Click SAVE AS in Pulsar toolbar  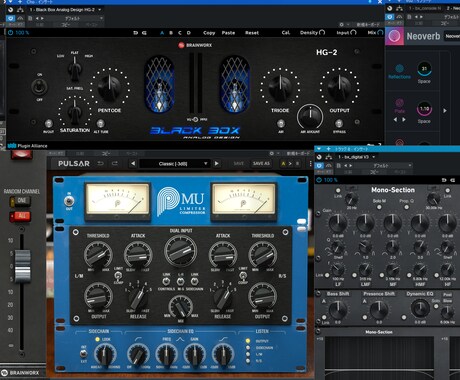(x=261, y=164)
